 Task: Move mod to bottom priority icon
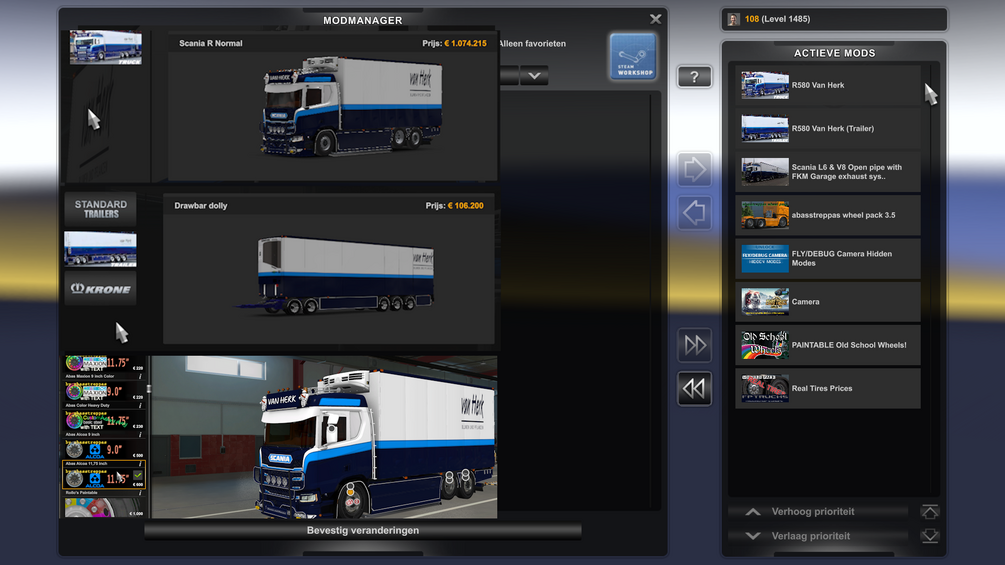930,536
